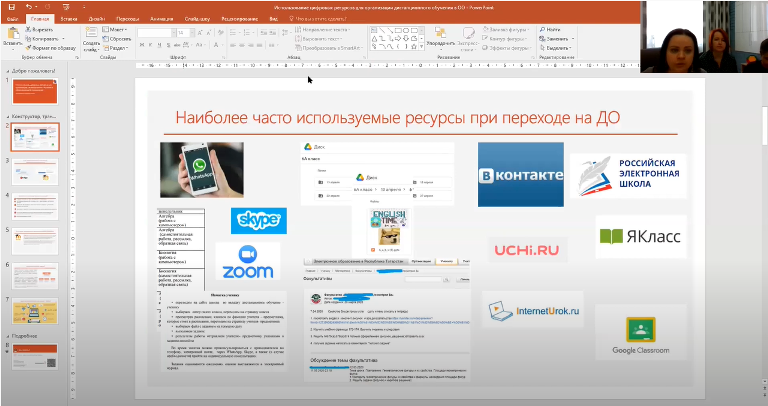Switch to the Рецензирование tab
This screenshot has height=406, width=768.
point(240,19)
